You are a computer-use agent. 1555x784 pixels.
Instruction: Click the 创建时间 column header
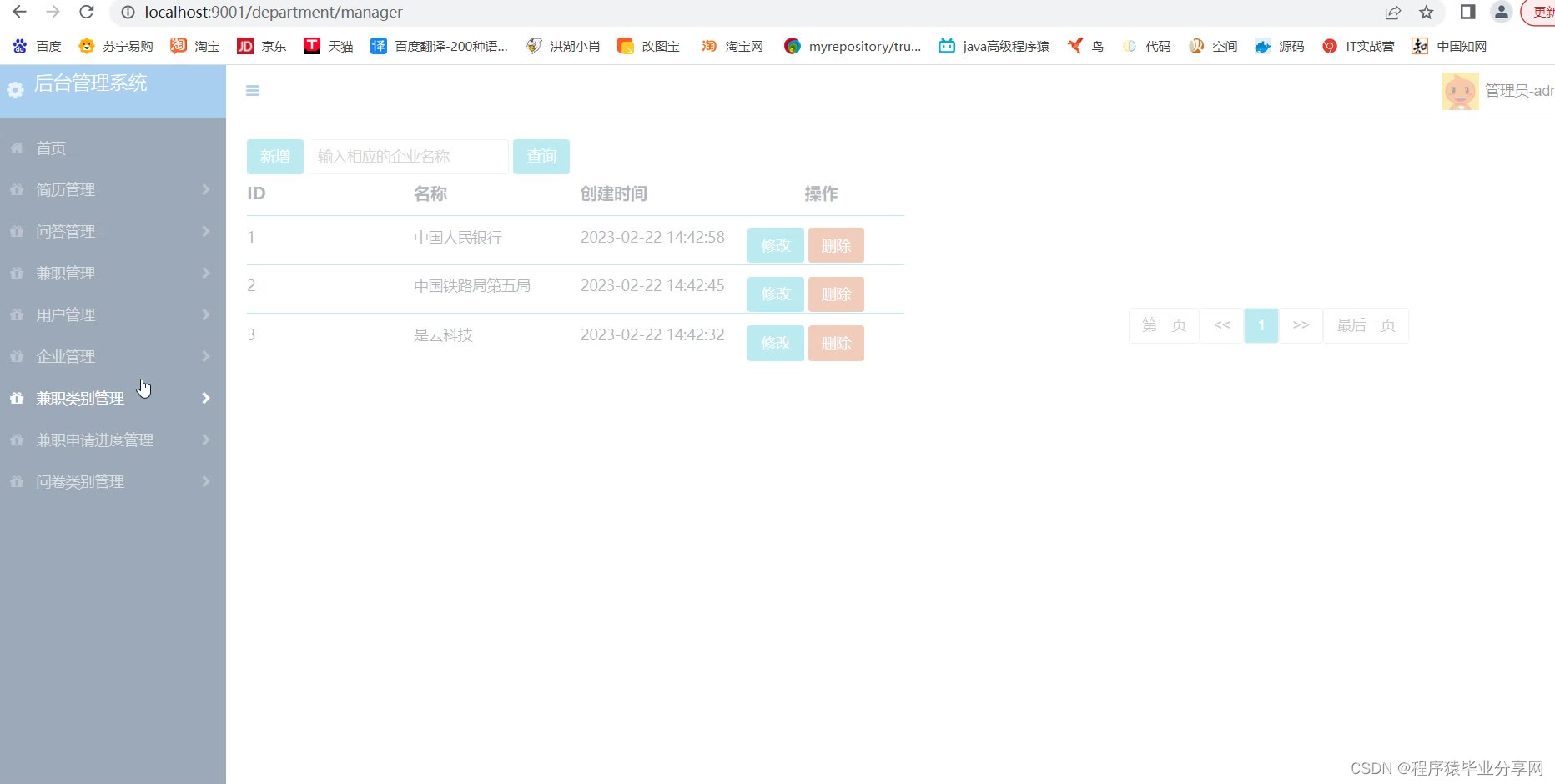tap(614, 193)
